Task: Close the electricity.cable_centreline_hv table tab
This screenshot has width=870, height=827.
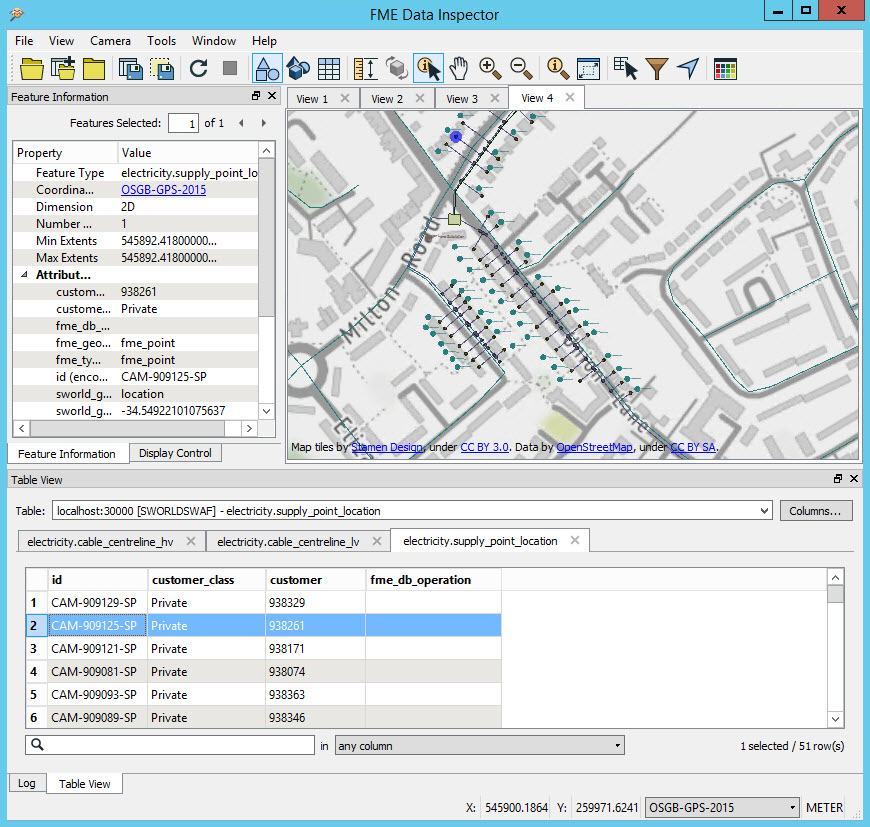Action: [x=191, y=541]
